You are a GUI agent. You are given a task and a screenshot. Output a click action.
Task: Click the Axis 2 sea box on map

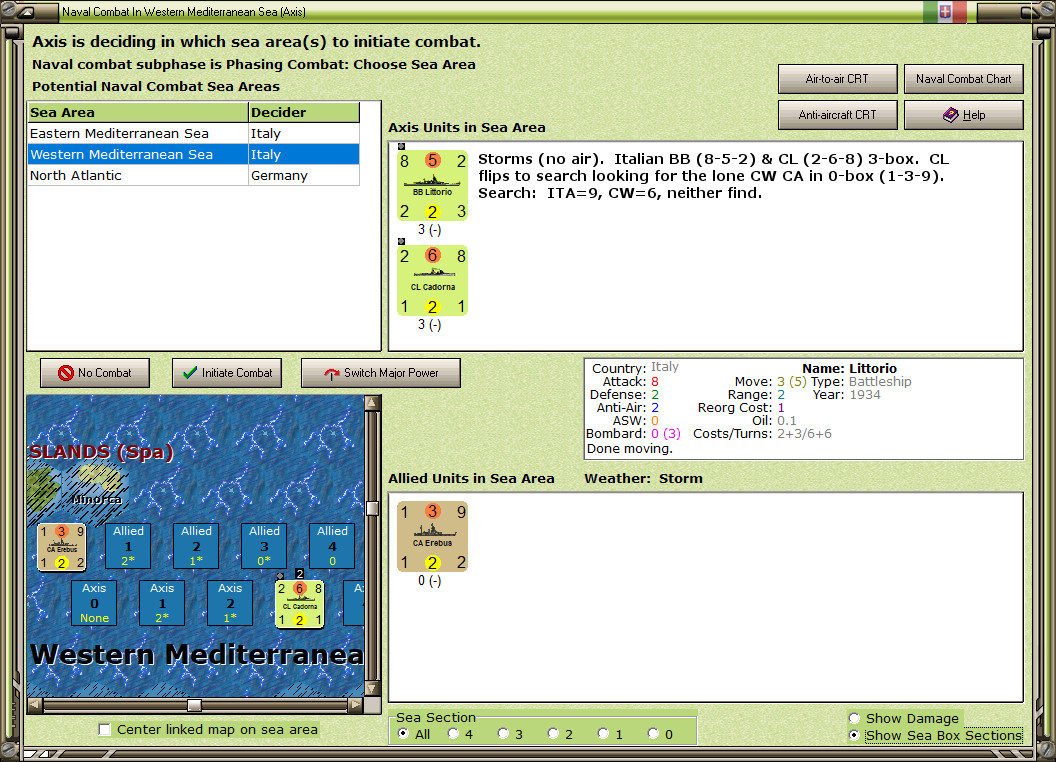pos(230,603)
